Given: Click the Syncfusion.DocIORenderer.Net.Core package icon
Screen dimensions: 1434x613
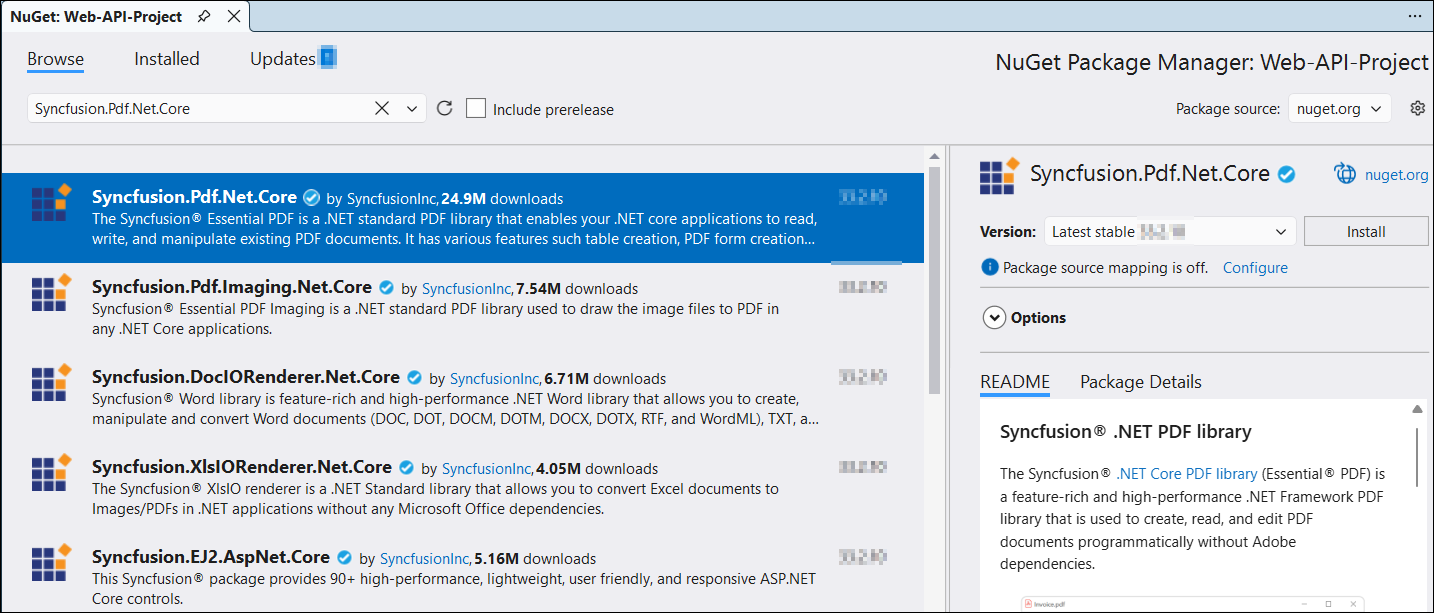Looking at the screenshot, I should tap(51, 381).
